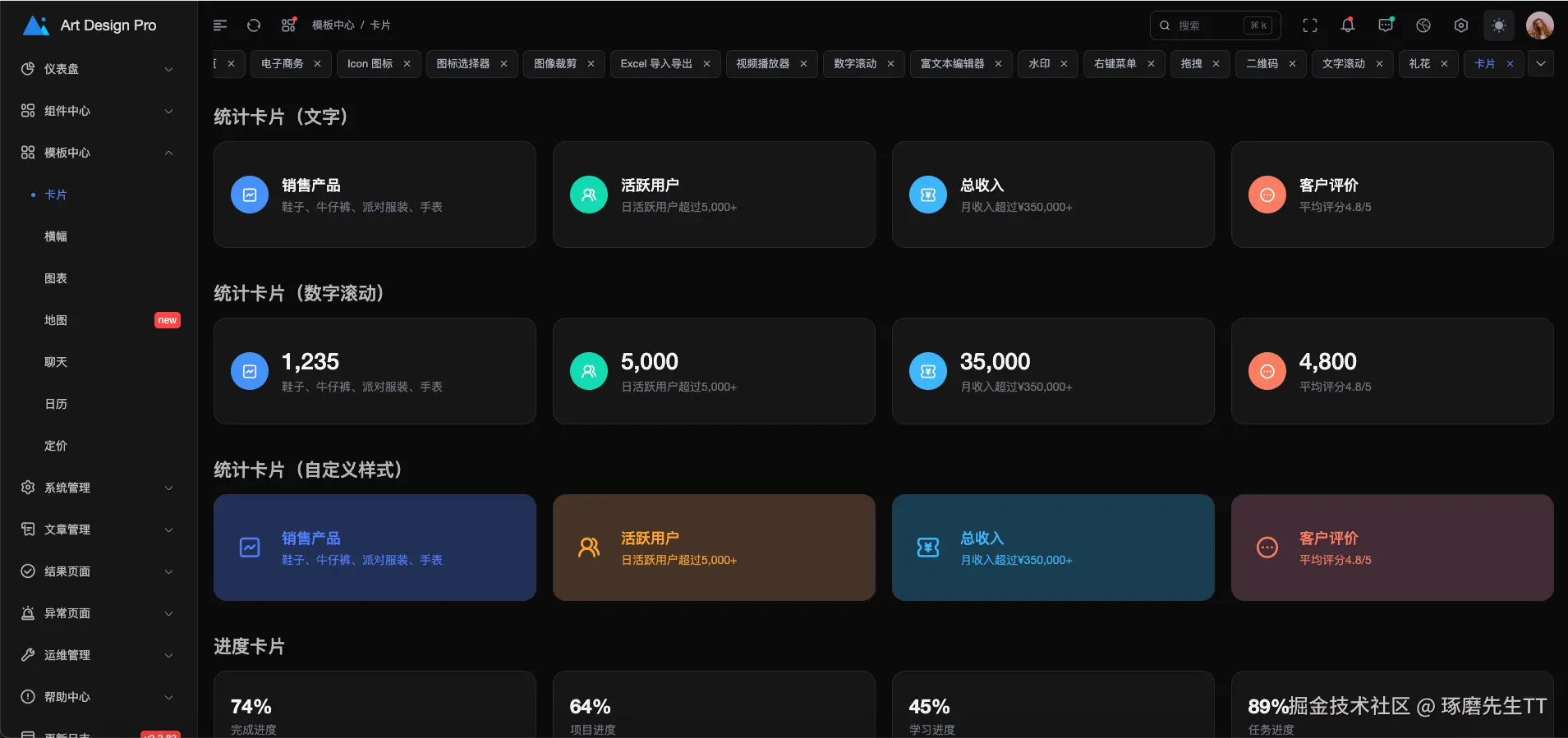The height and width of the screenshot is (738, 1568).
Task: Click the Art Design Pro logo
Action: [x=90, y=25]
